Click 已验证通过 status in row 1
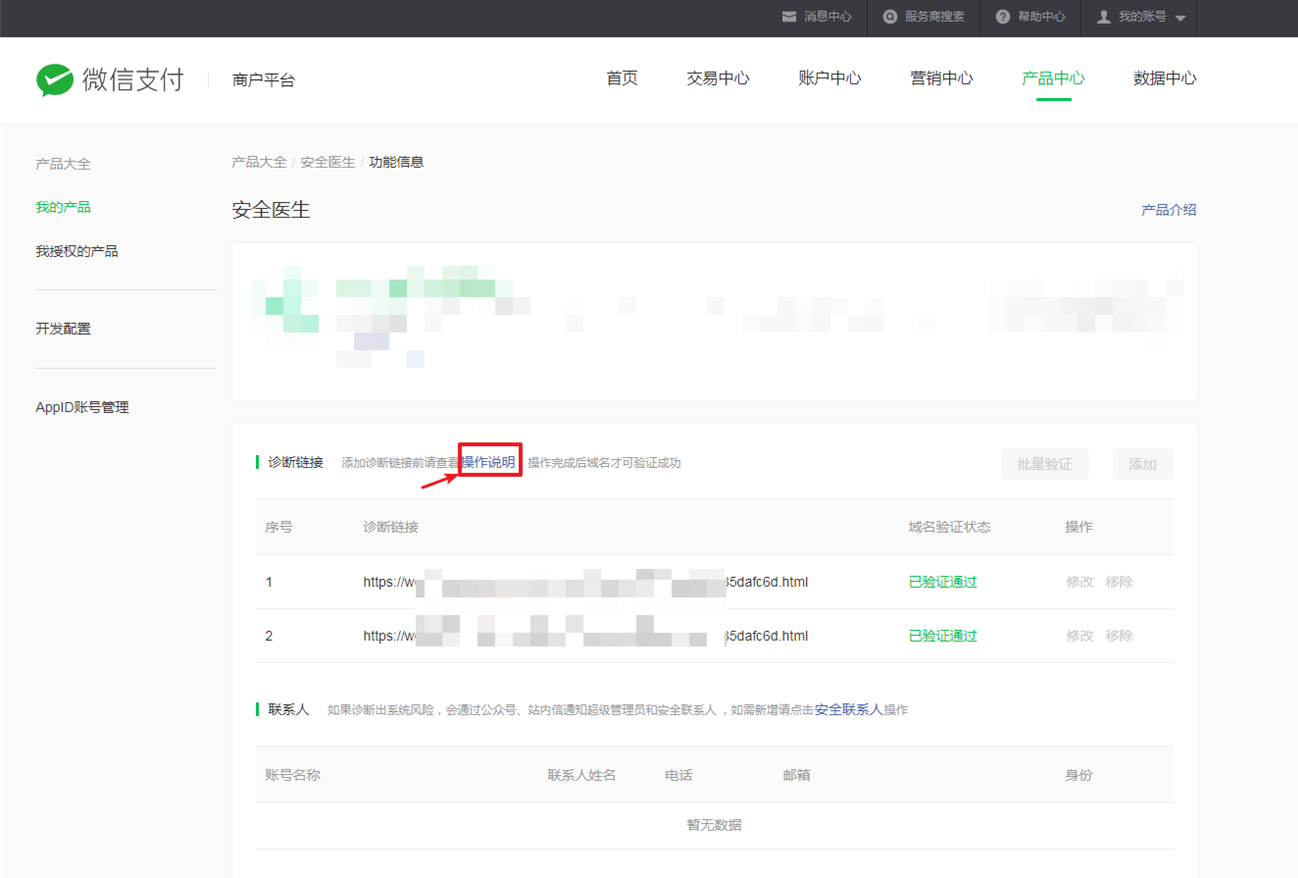1298x878 pixels. point(943,582)
